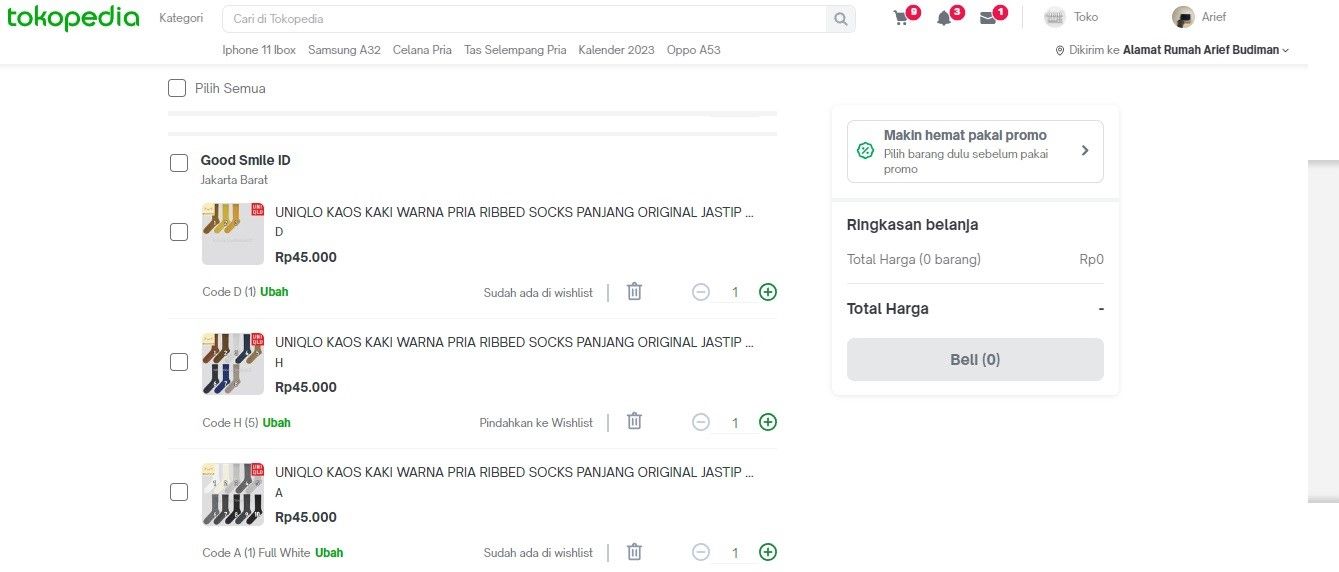
Task: Click the Jakarta Barat location text
Action: point(234,180)
